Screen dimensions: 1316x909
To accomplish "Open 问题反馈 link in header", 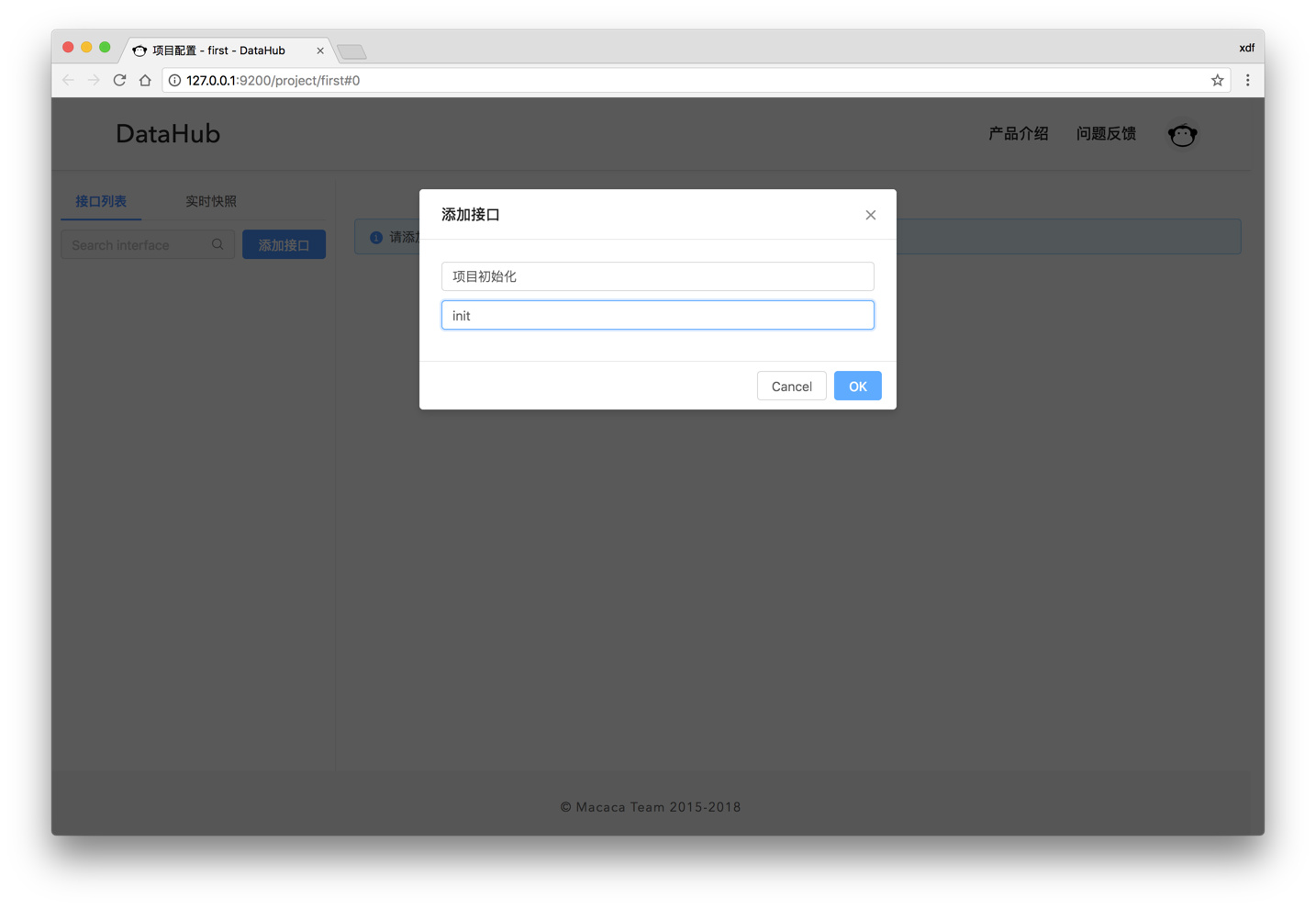I will 1106,134.
